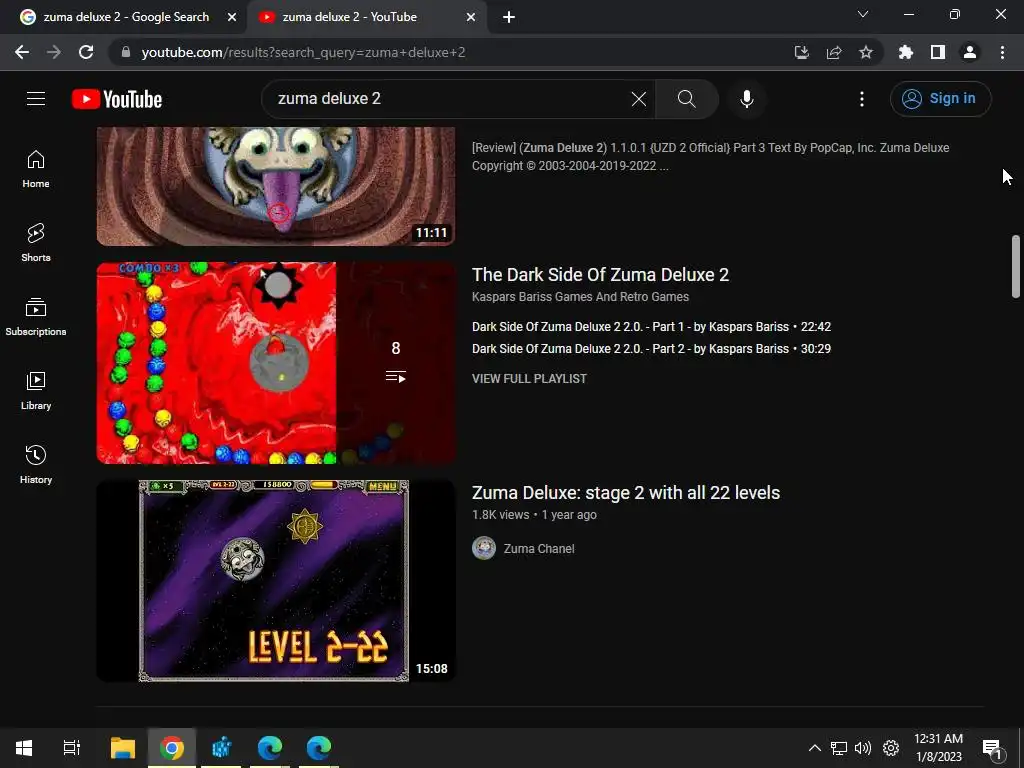Click the address bar URL
Screen dimensions: 1024x768
303,52
